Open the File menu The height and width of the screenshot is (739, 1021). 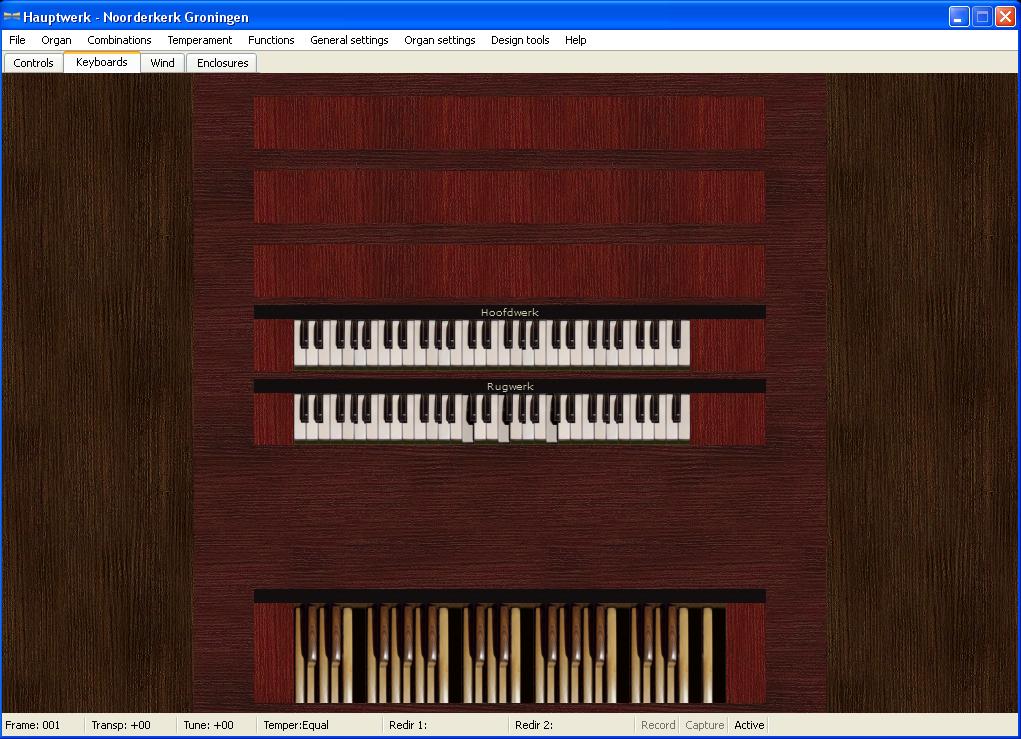[17, 40]
